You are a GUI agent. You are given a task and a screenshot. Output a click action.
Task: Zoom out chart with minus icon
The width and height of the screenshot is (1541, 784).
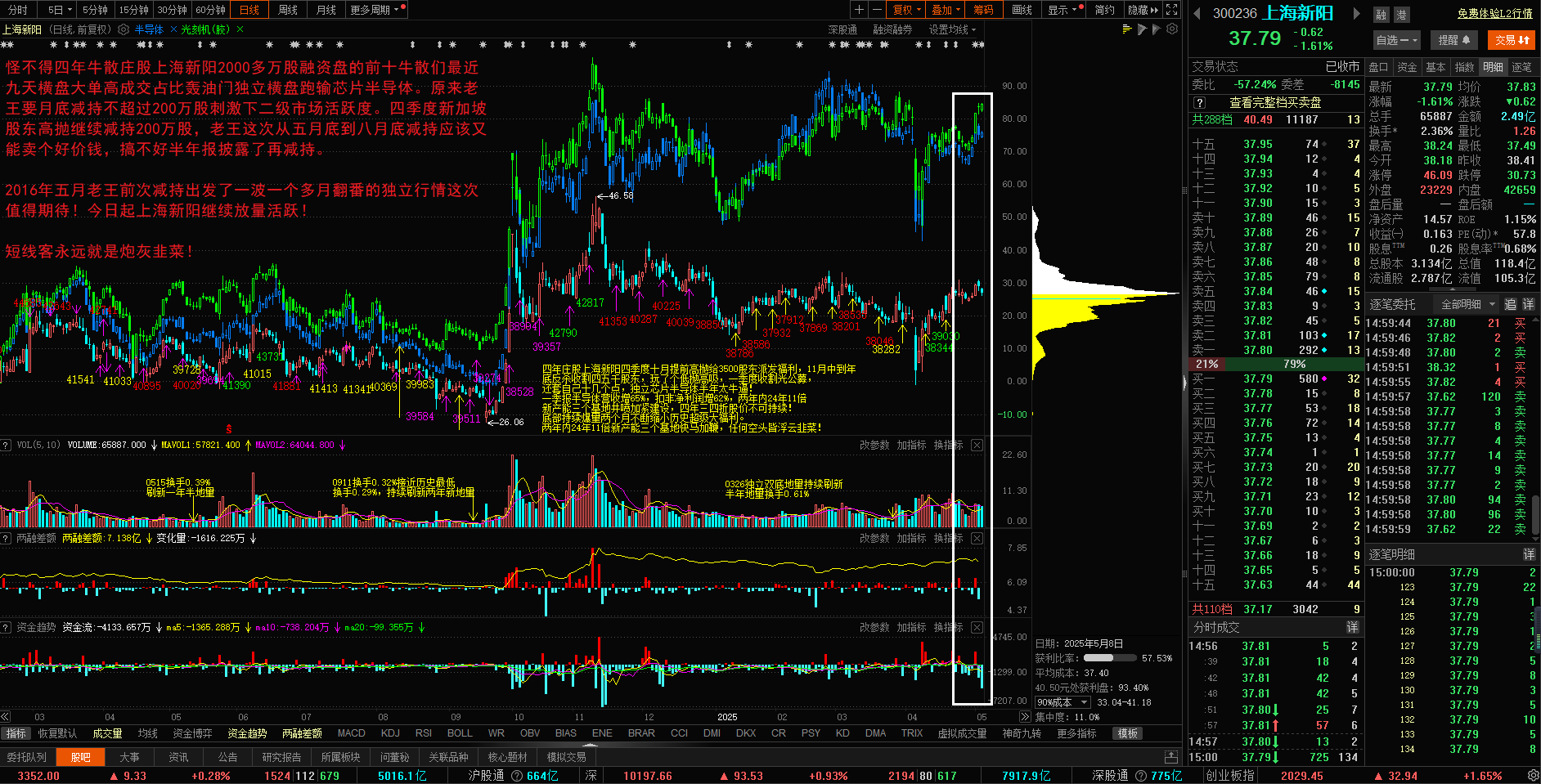[x=877, y=10]
